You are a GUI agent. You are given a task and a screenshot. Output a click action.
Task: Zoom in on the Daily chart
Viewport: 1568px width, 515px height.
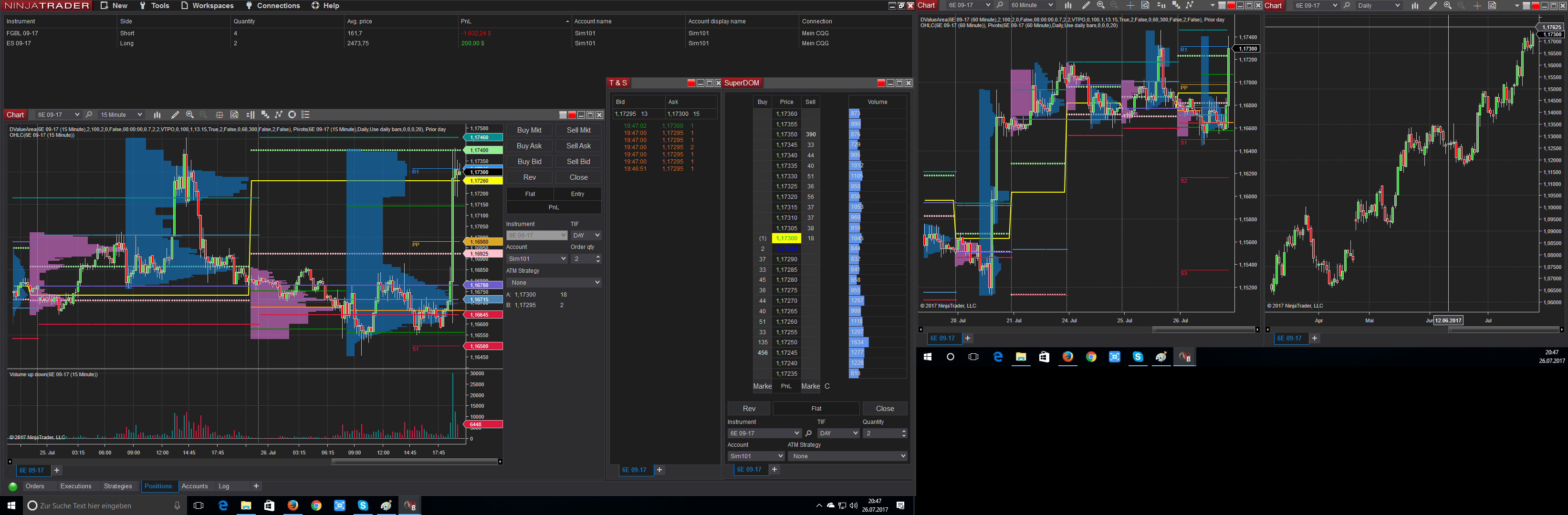(1447, 5)
